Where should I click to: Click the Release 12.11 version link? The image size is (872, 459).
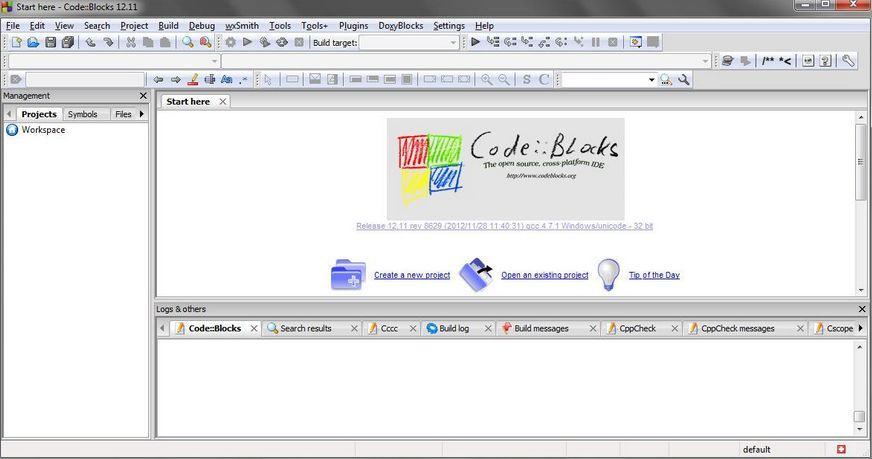click(x=504, y=226)
